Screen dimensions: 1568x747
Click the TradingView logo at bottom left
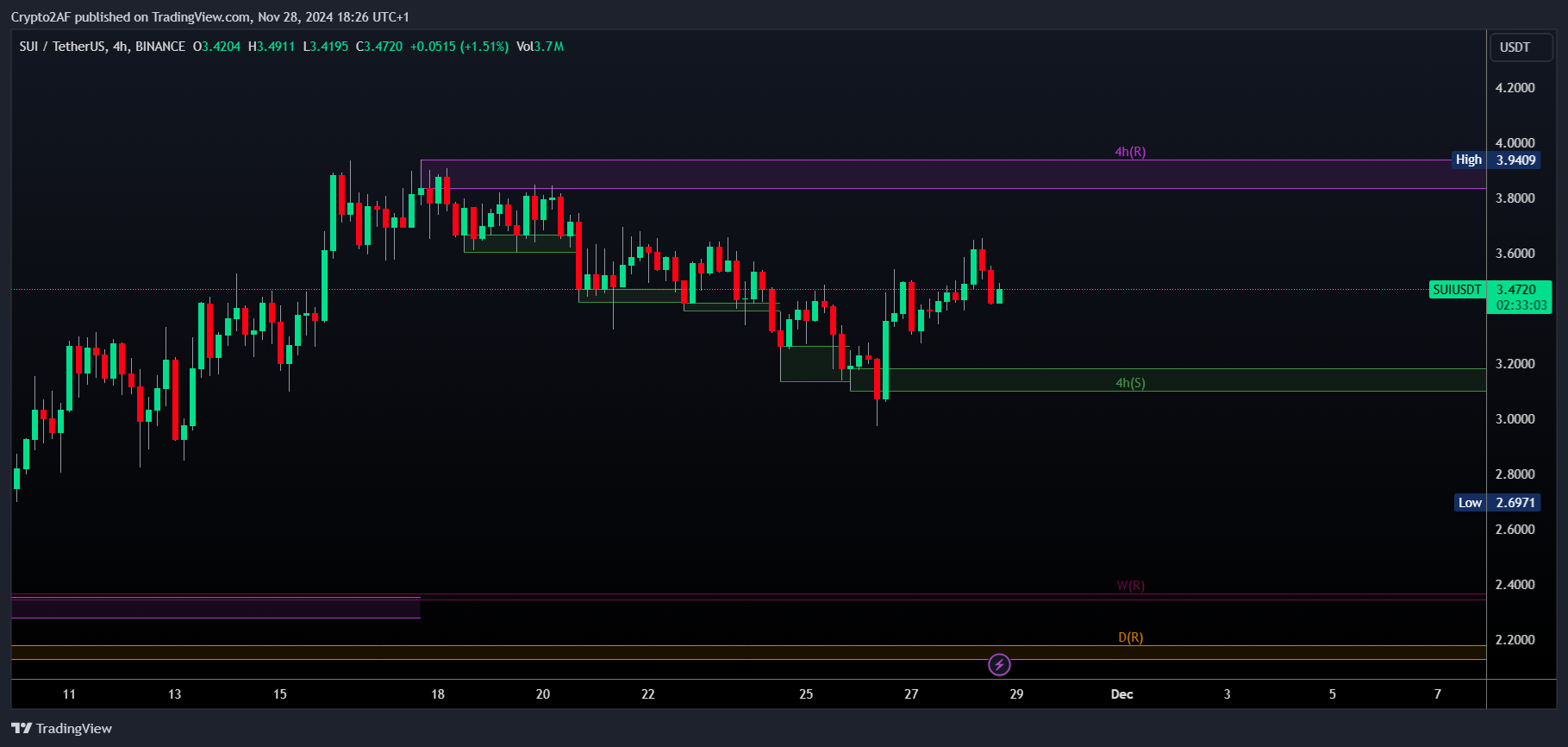click(61, 729)
